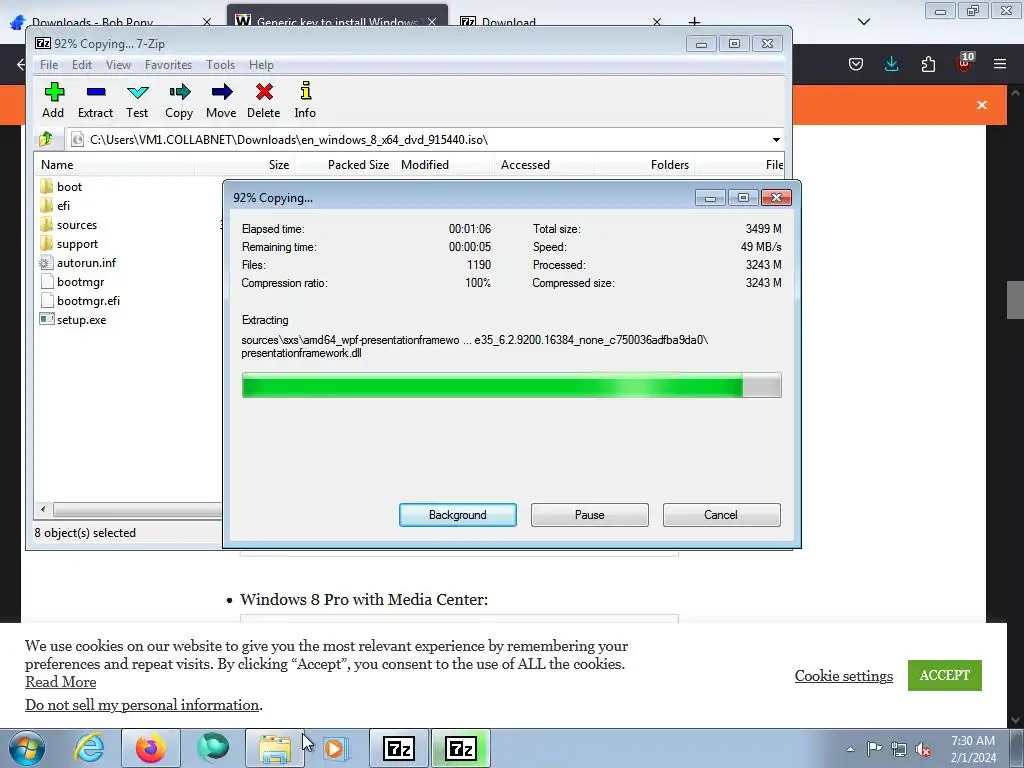Pause the copying operation
This screenshot has width=1024, height=768.
(x=590, y=515)
